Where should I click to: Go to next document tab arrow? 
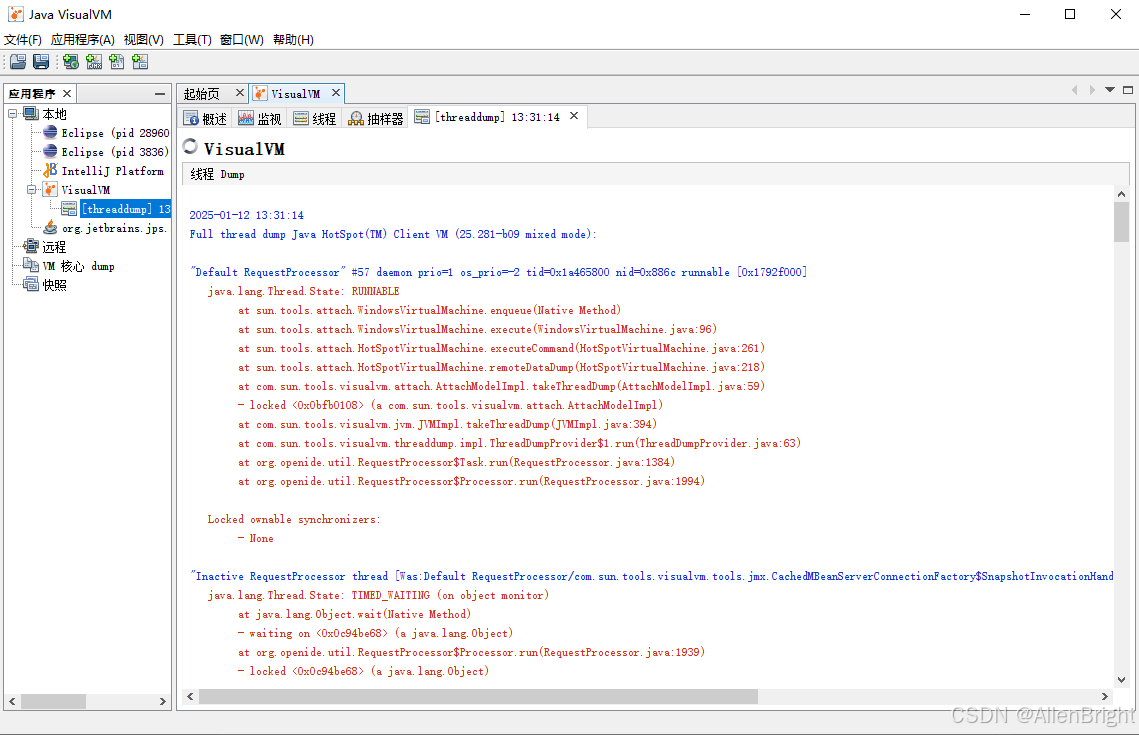click(1092, 90)
